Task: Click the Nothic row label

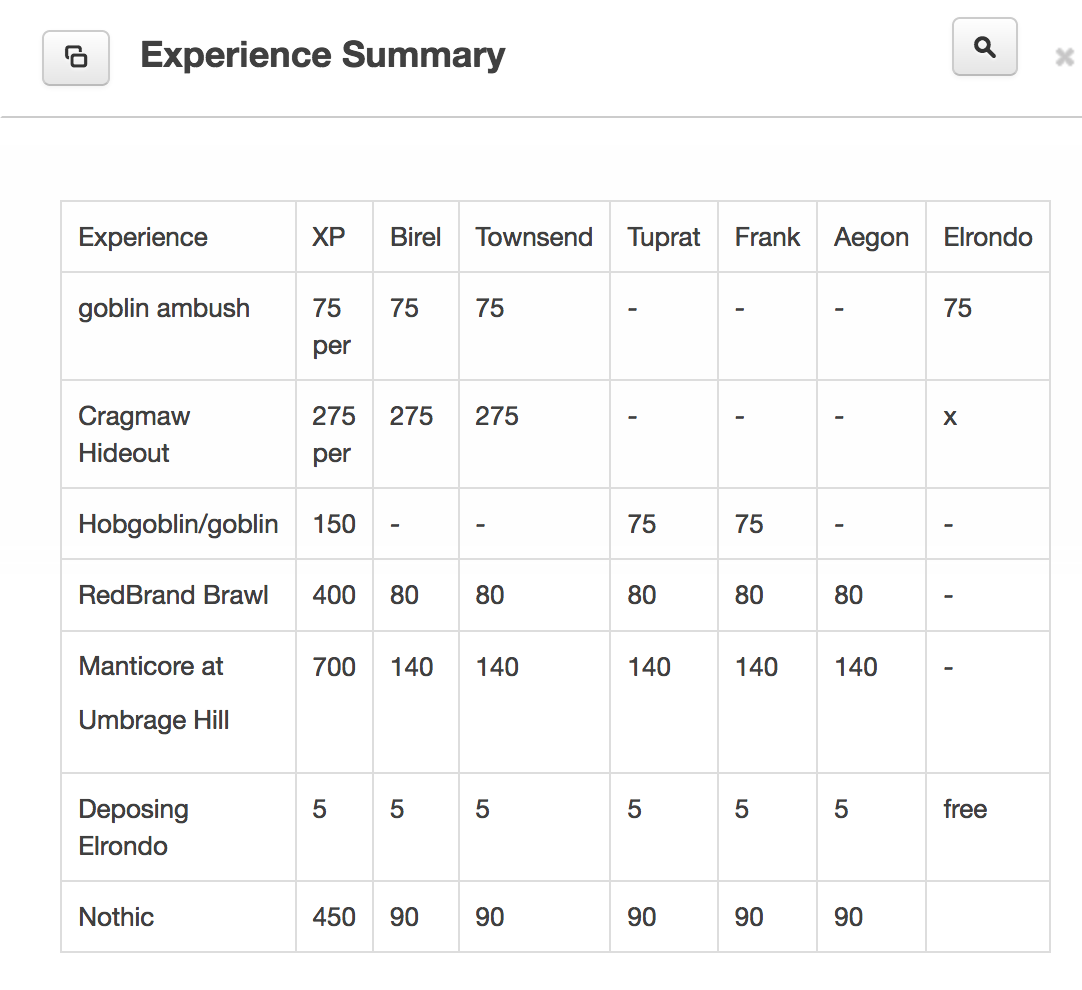Action: 116,917
